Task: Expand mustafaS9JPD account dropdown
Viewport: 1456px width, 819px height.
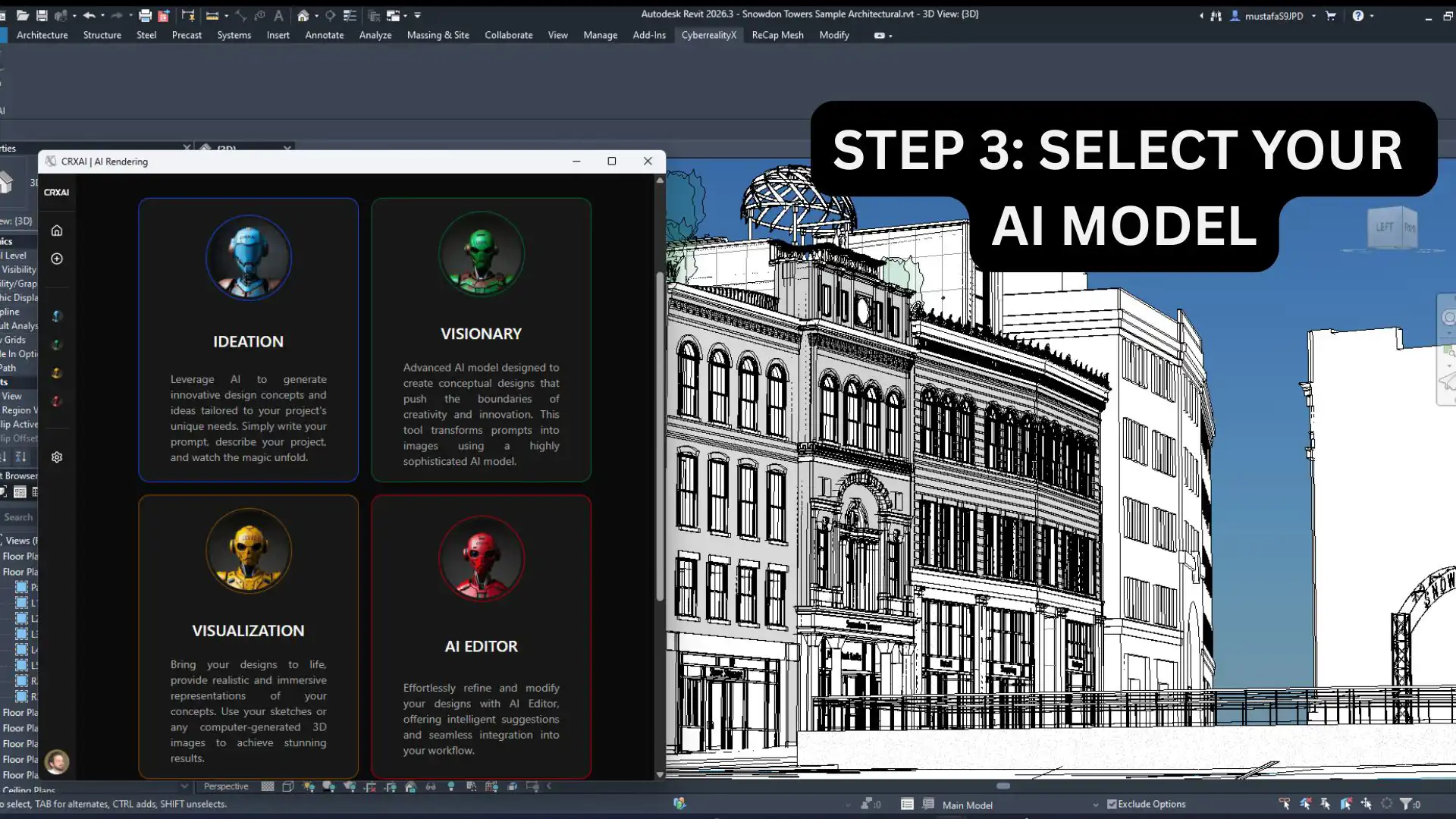Action: click(1313, 15)
